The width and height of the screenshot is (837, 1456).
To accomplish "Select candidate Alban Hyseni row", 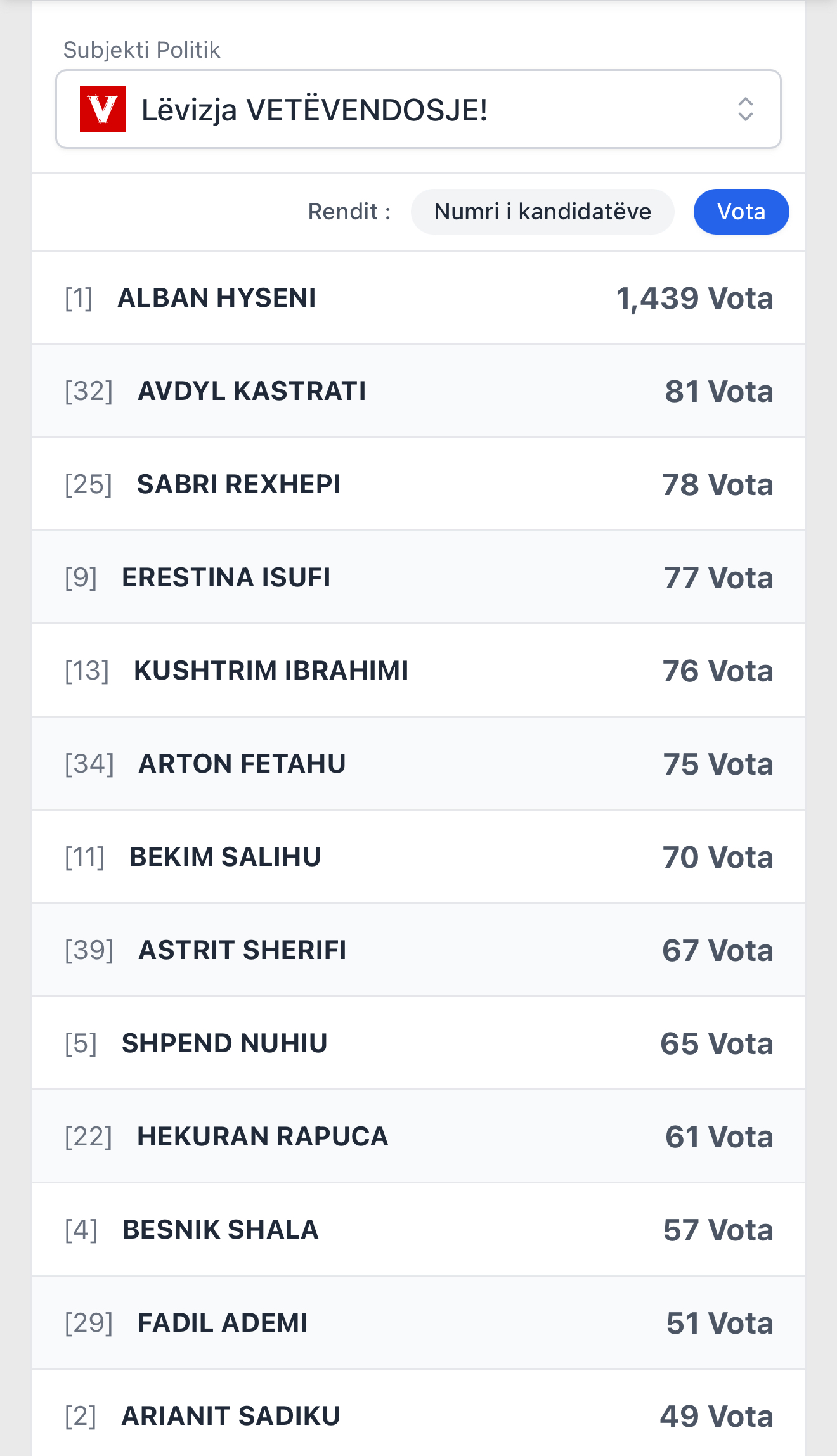I will tap(418, 298).
